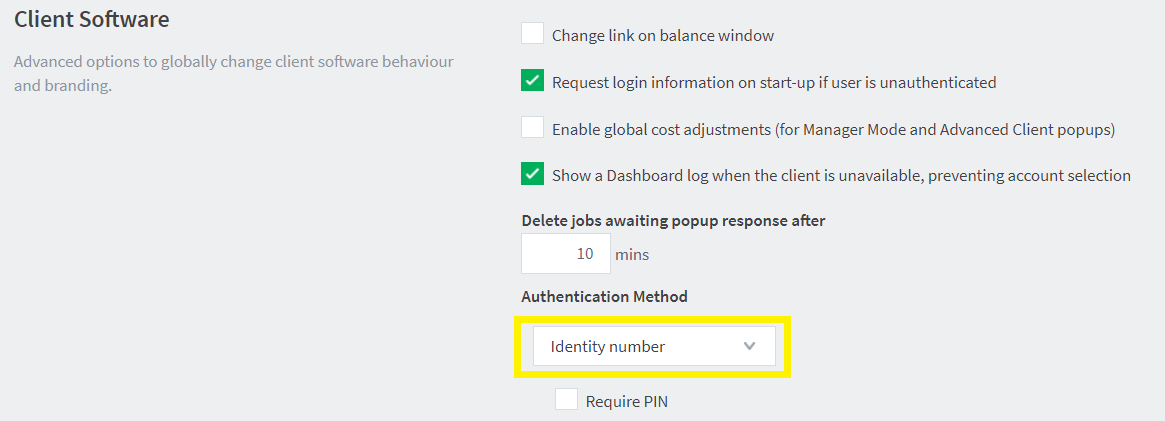Screen dimensions: 1165x421
Task: Click the green checkmark beside Request login information
Action: point(532,81)
